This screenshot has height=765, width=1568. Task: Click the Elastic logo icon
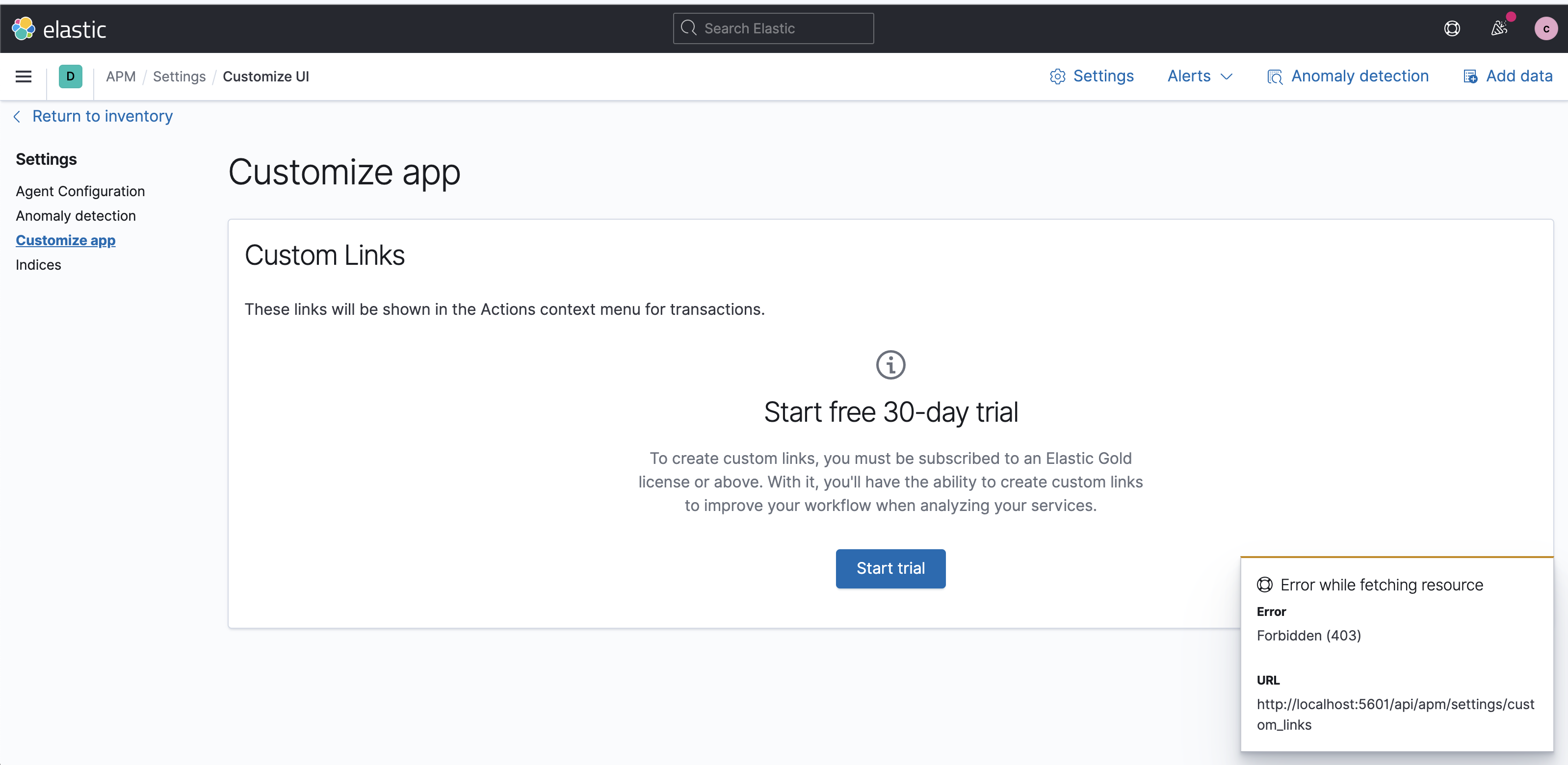click(24, 28)
